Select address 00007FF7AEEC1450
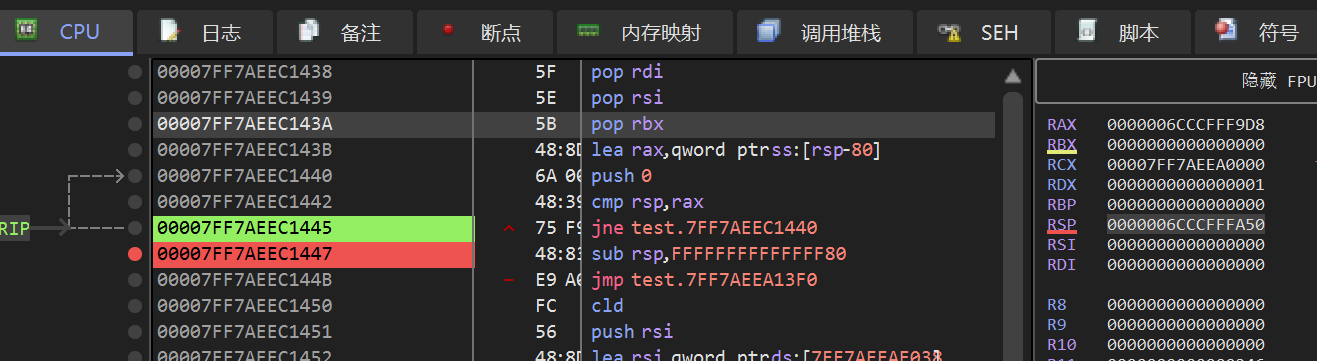Screen dimensions: 1317x361 point(244,306)
